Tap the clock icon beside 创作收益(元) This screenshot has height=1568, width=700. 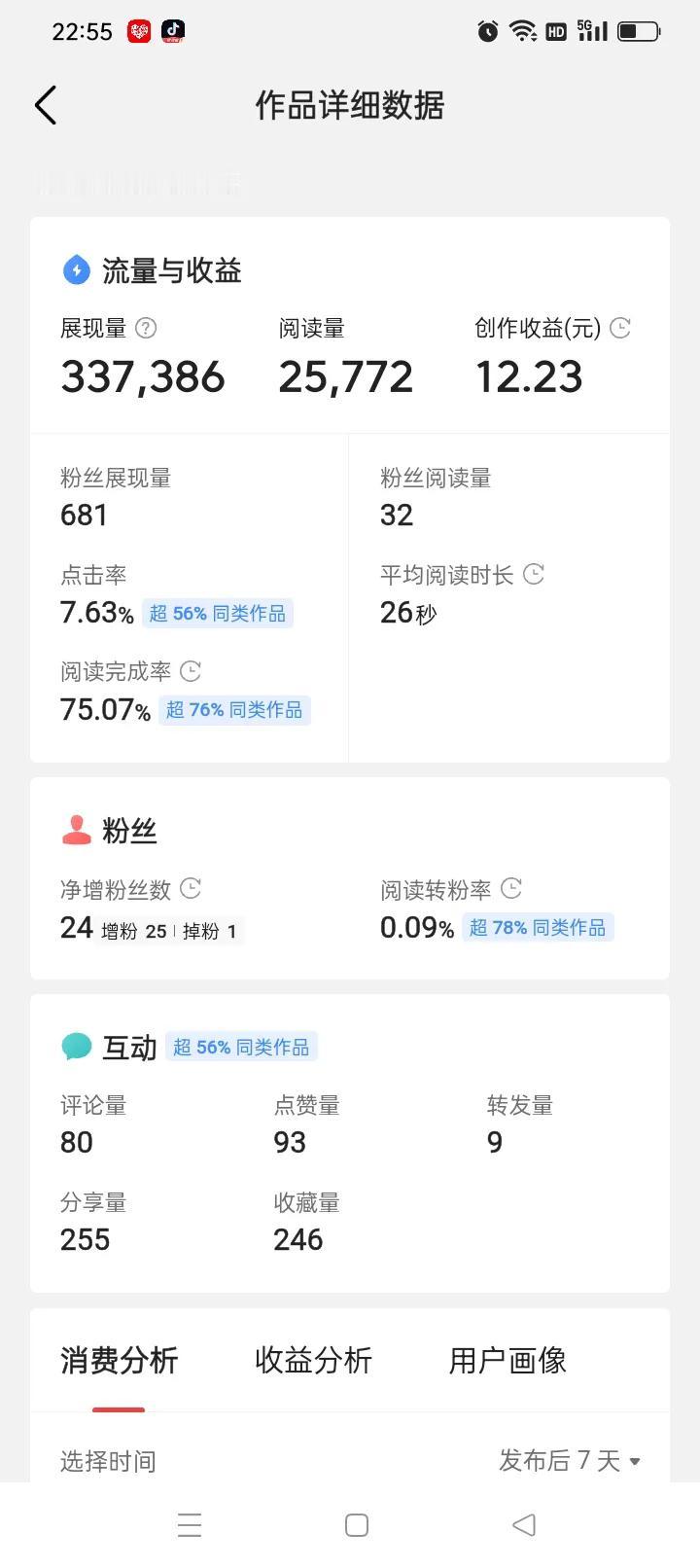620,328
